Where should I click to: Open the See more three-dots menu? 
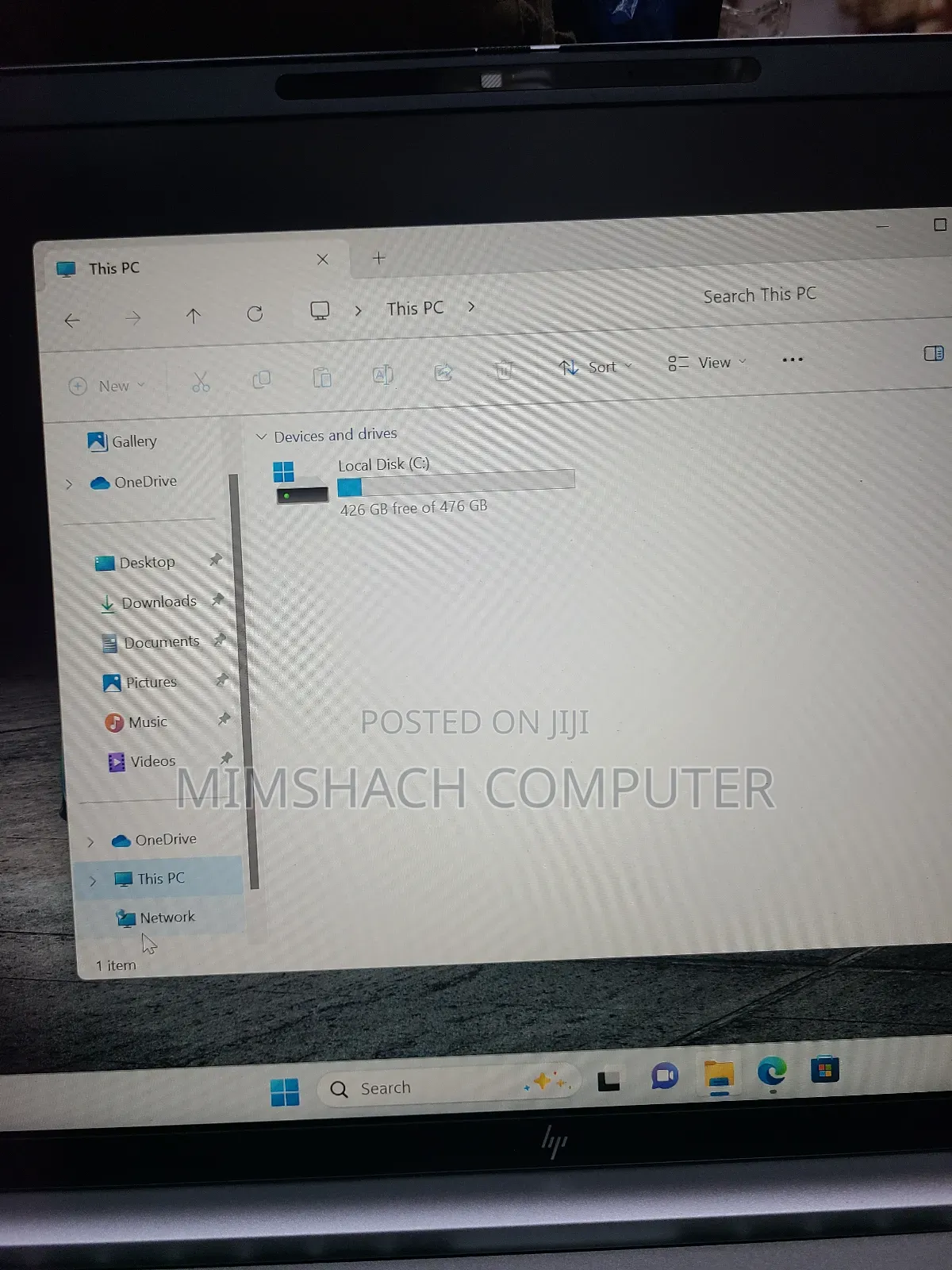[x=793, y=360]
